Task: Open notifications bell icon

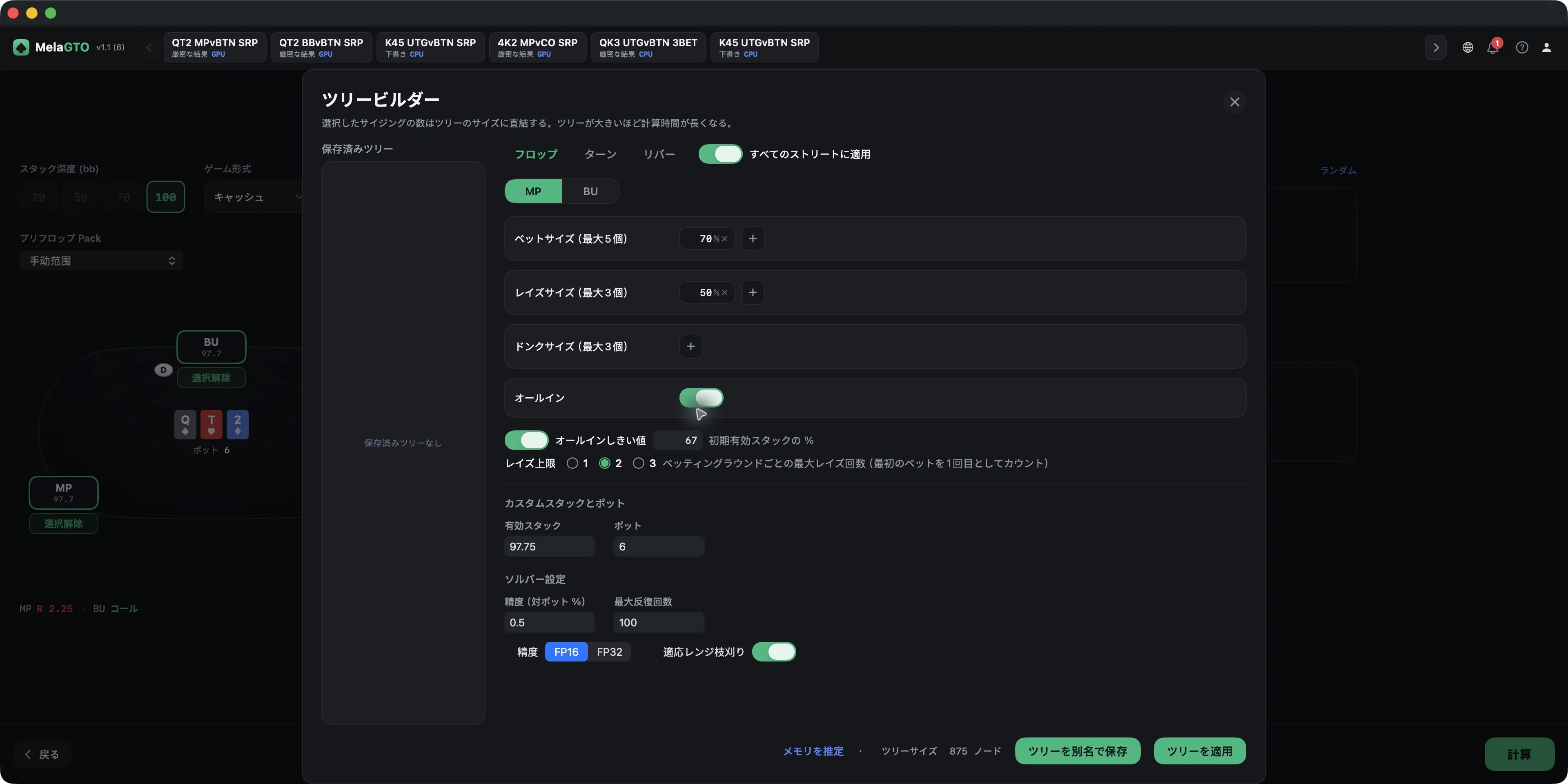Action: pyautogui.click(x=1493, y=47)
